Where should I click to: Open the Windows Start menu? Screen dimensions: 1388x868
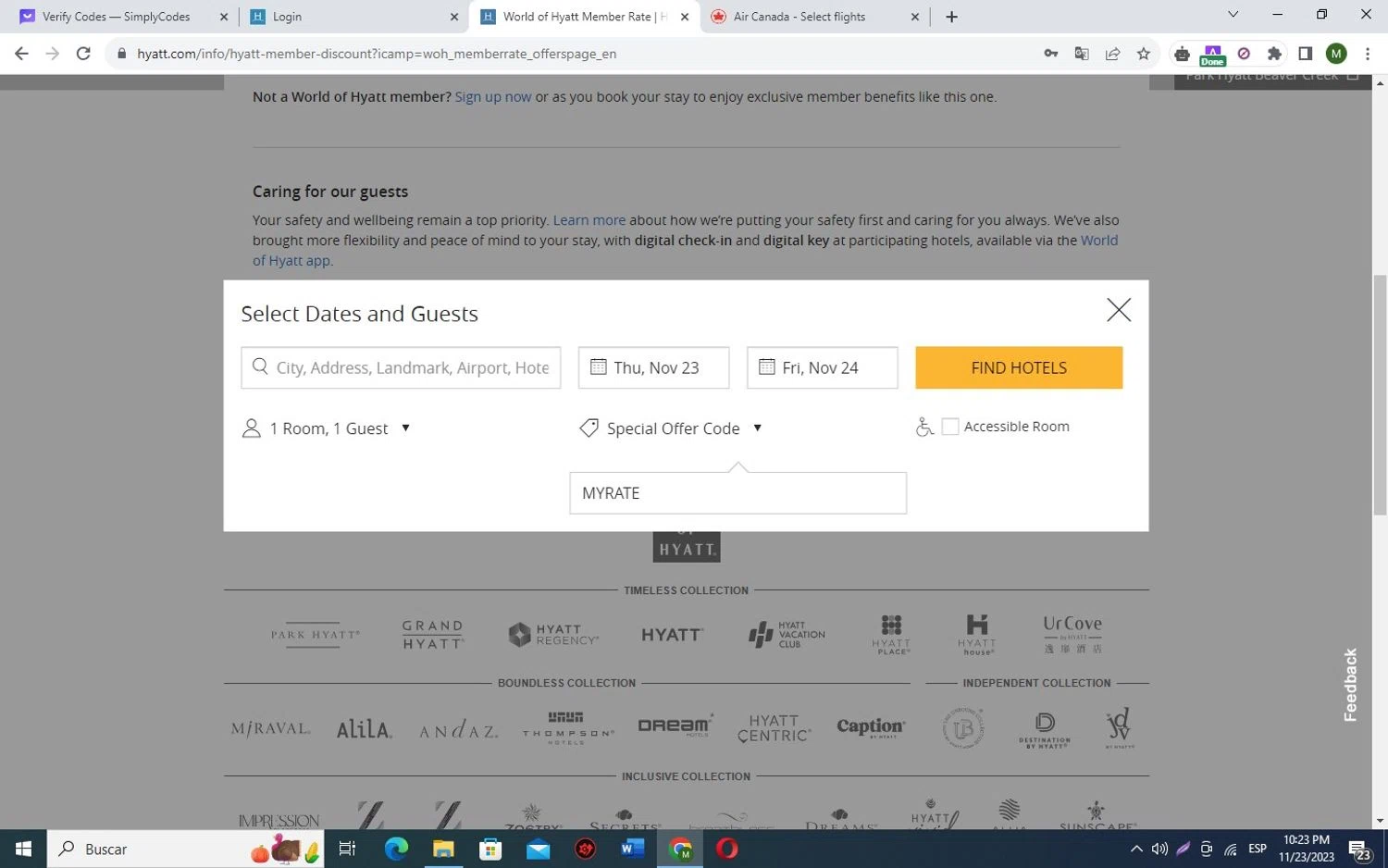click(x=23, y=849)
